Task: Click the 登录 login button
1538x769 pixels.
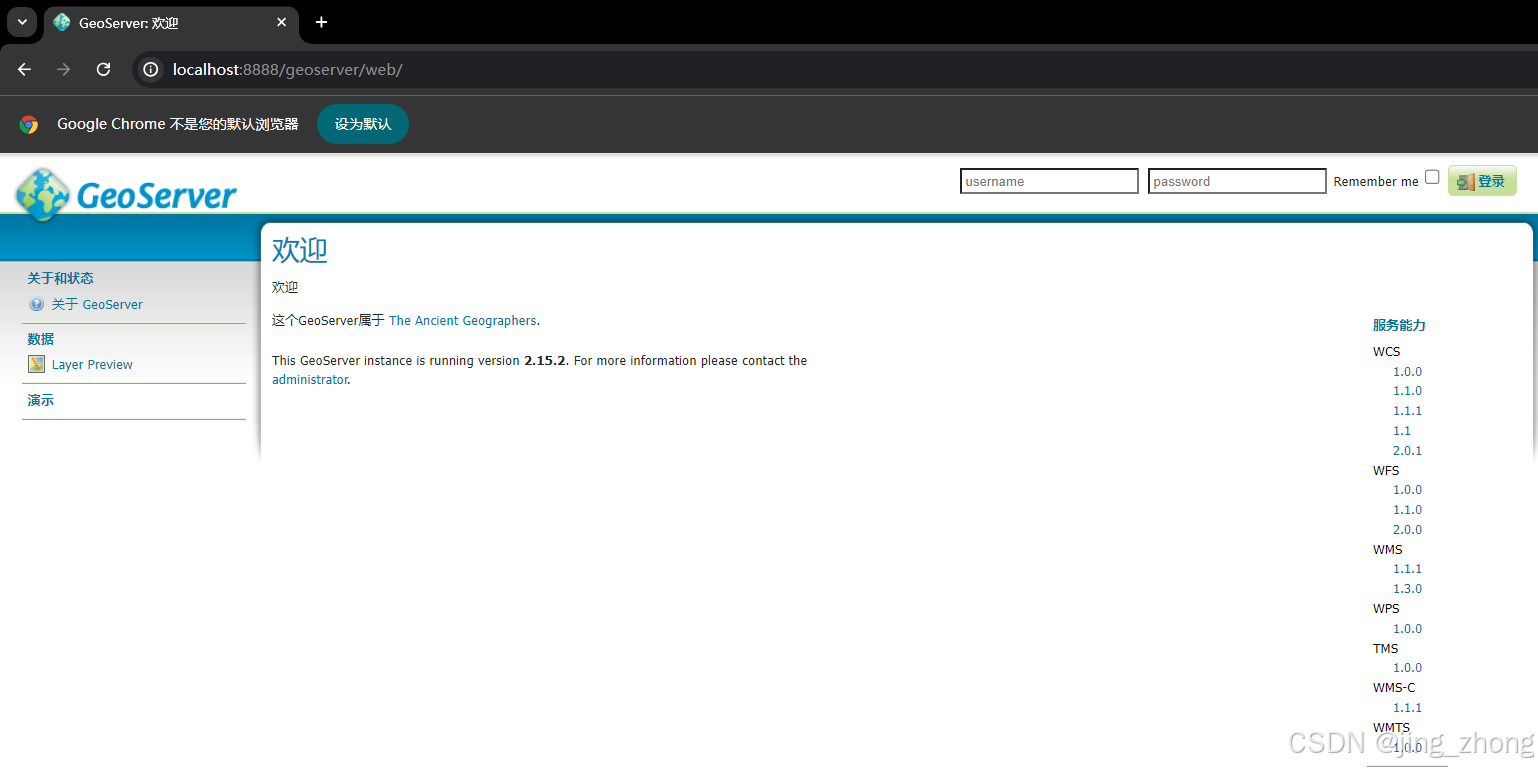Action: 1482,181
